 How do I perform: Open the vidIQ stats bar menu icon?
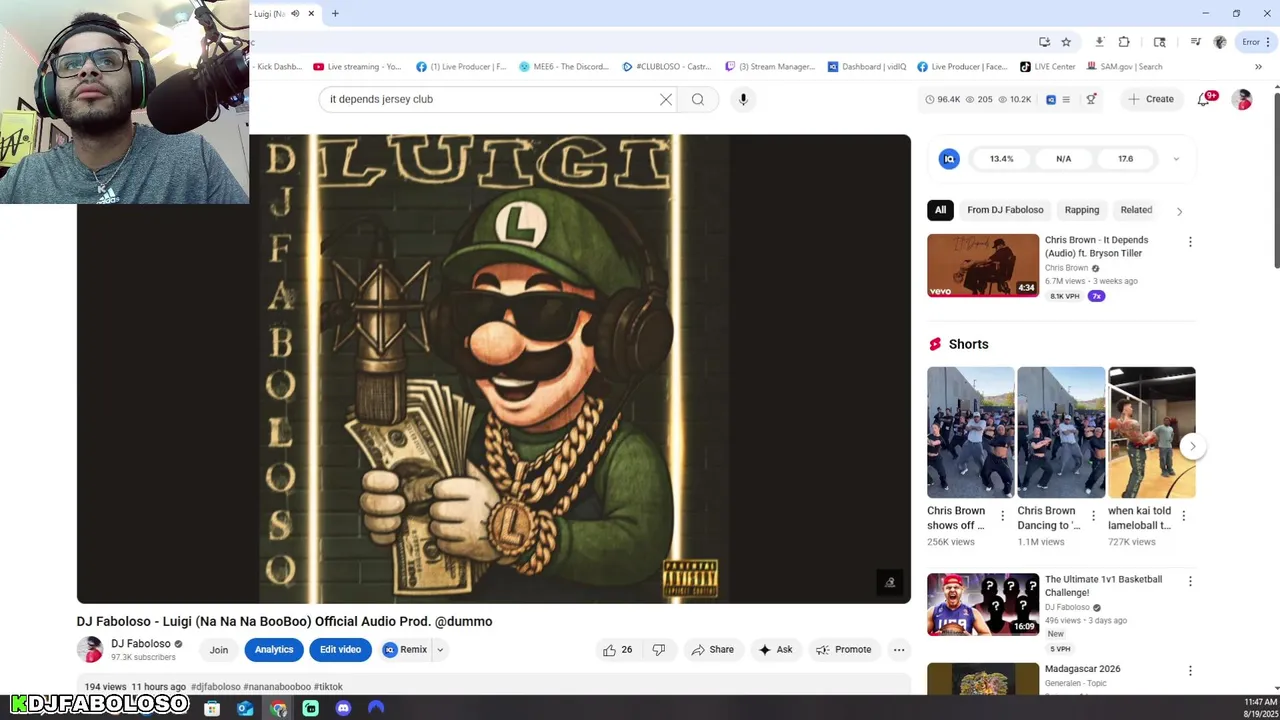(x=1066, y=99)
